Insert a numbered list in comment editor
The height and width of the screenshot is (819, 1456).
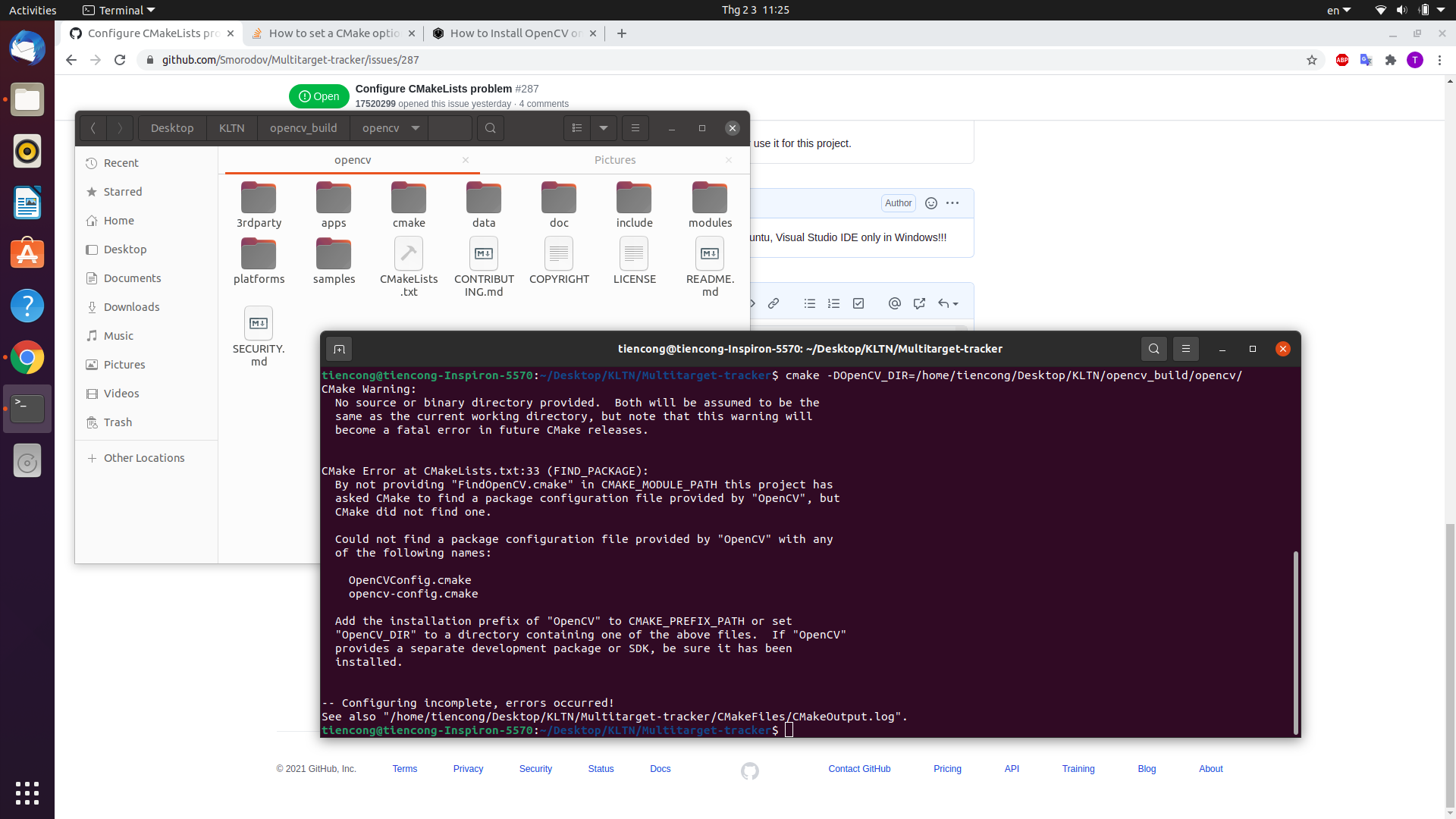coord(833,303)
